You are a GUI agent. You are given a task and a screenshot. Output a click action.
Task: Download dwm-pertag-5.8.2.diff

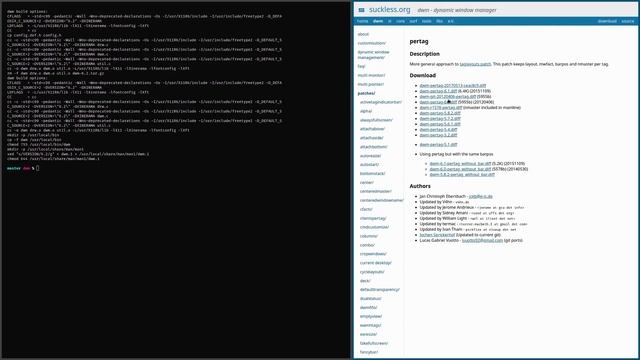[x=440, y=113]
